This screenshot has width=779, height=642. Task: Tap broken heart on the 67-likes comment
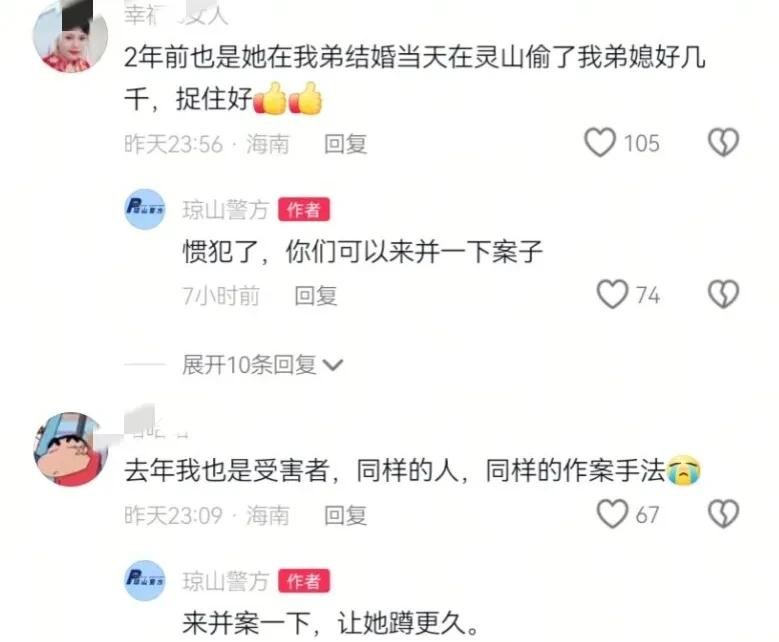pos(723,514)
